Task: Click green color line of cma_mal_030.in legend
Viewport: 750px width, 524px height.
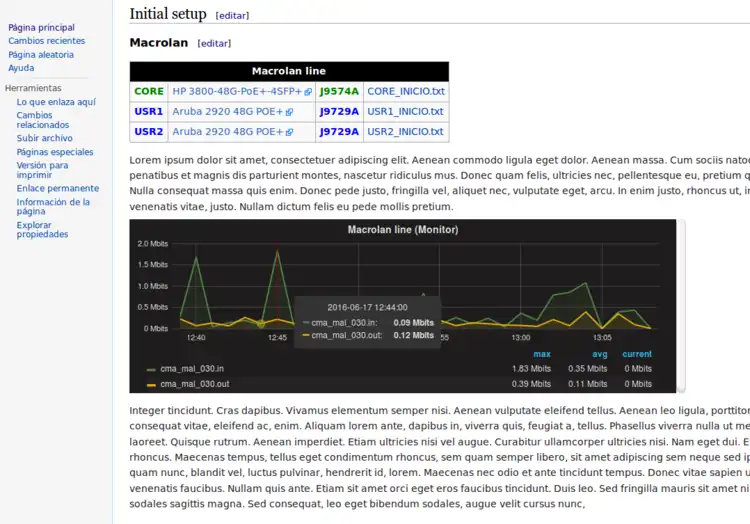Action: pyautogui.click(x=151, y=369)
